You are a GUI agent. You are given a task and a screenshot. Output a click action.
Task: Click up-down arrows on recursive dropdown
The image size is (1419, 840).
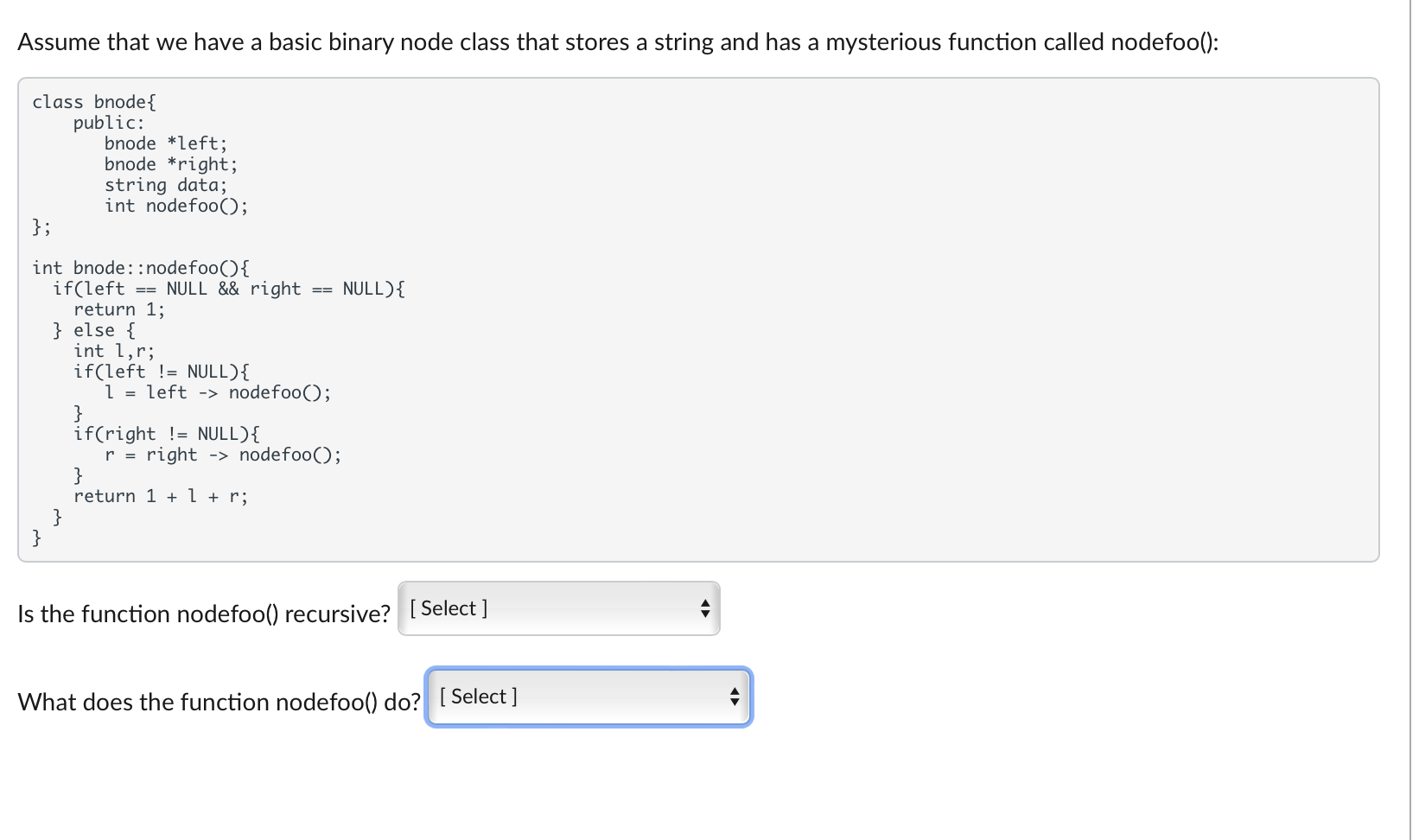coord(705,608)
